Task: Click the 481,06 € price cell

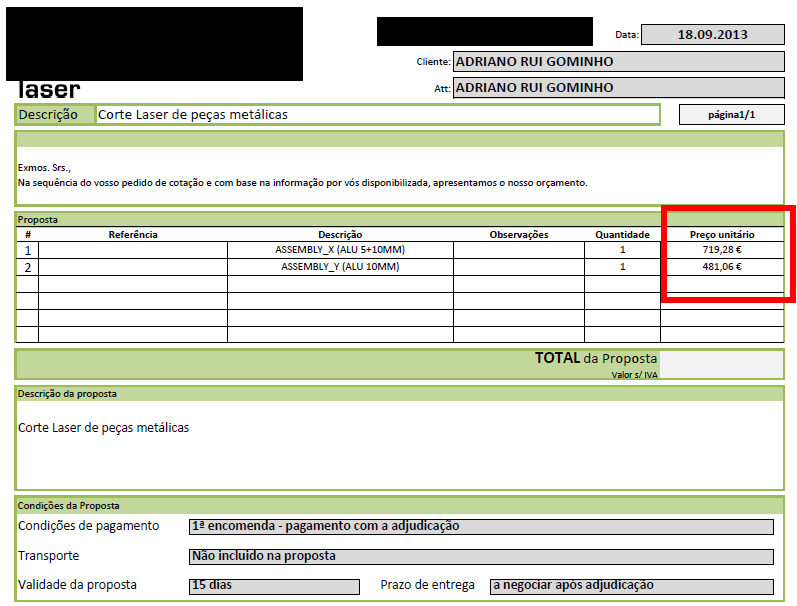Action: (722, 267)
